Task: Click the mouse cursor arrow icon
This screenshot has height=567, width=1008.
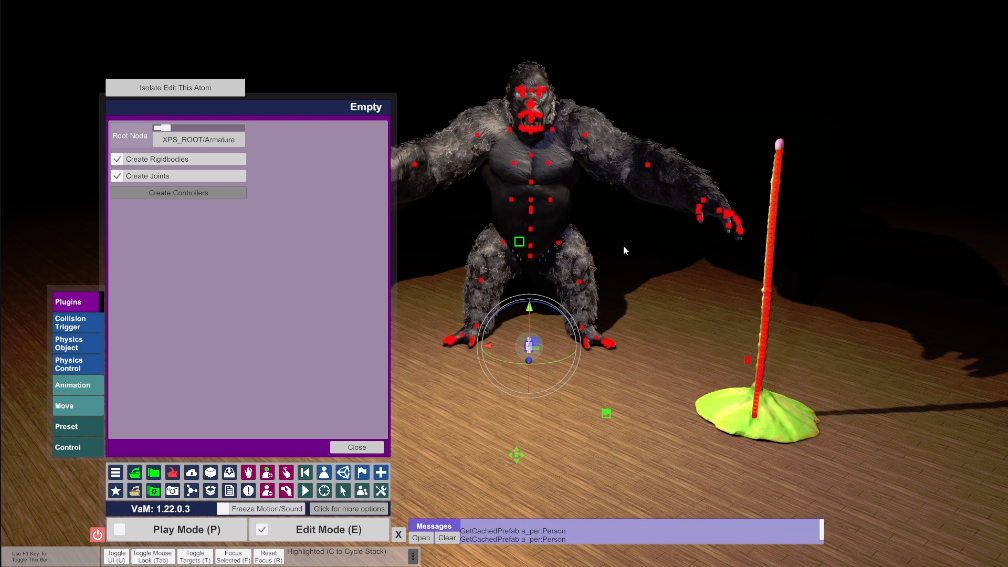Action: pyautogui.click(x=343, y=490)
